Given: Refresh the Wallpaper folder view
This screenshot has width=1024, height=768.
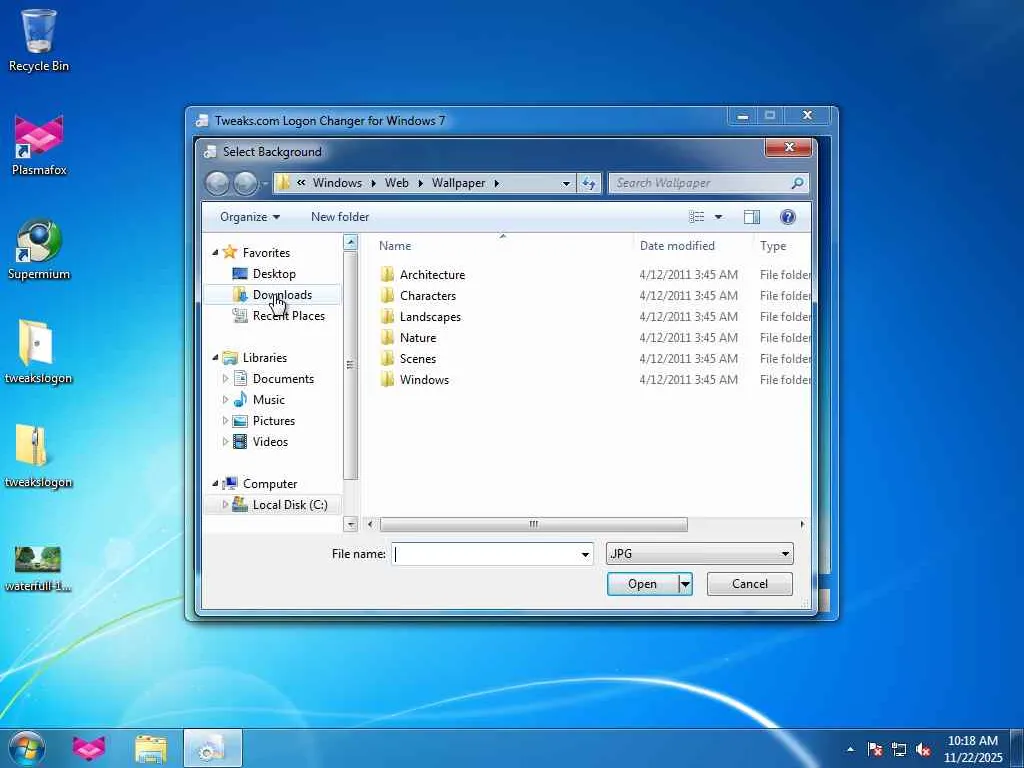Looking at the screenshot, I should pos(588,184).
